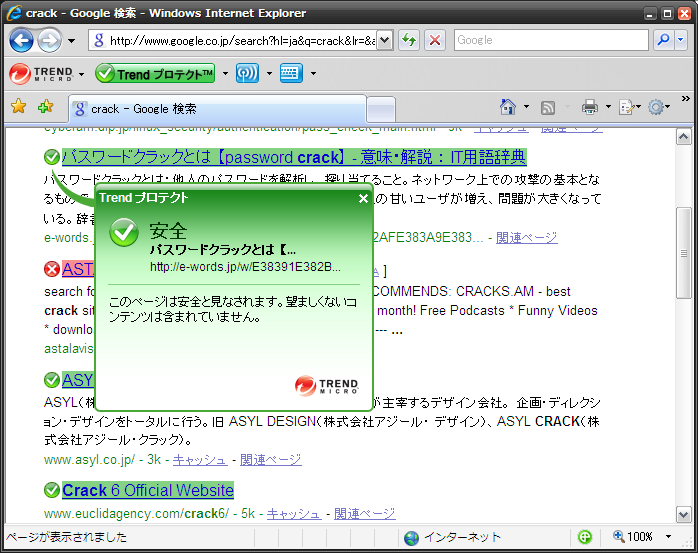Click scrollbar up arrow
This screenshot has height=553, width=698.
pos(684,137)
